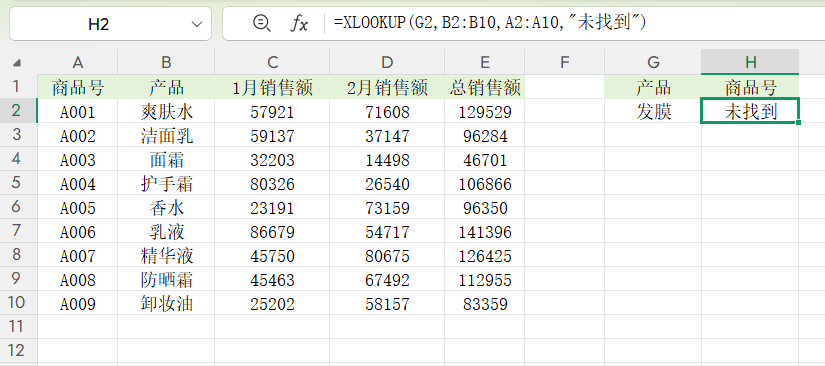Select the cell containing 发膜
This screenshot has height=366, width=825.
point(653,111)
